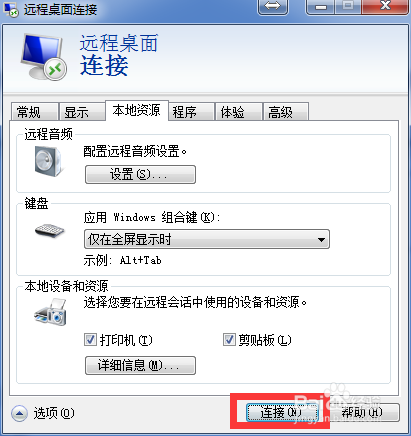Viewport: 411px width, 436px height.
Task: Go to the 高级 tab
Action: (x=286, y=112)
